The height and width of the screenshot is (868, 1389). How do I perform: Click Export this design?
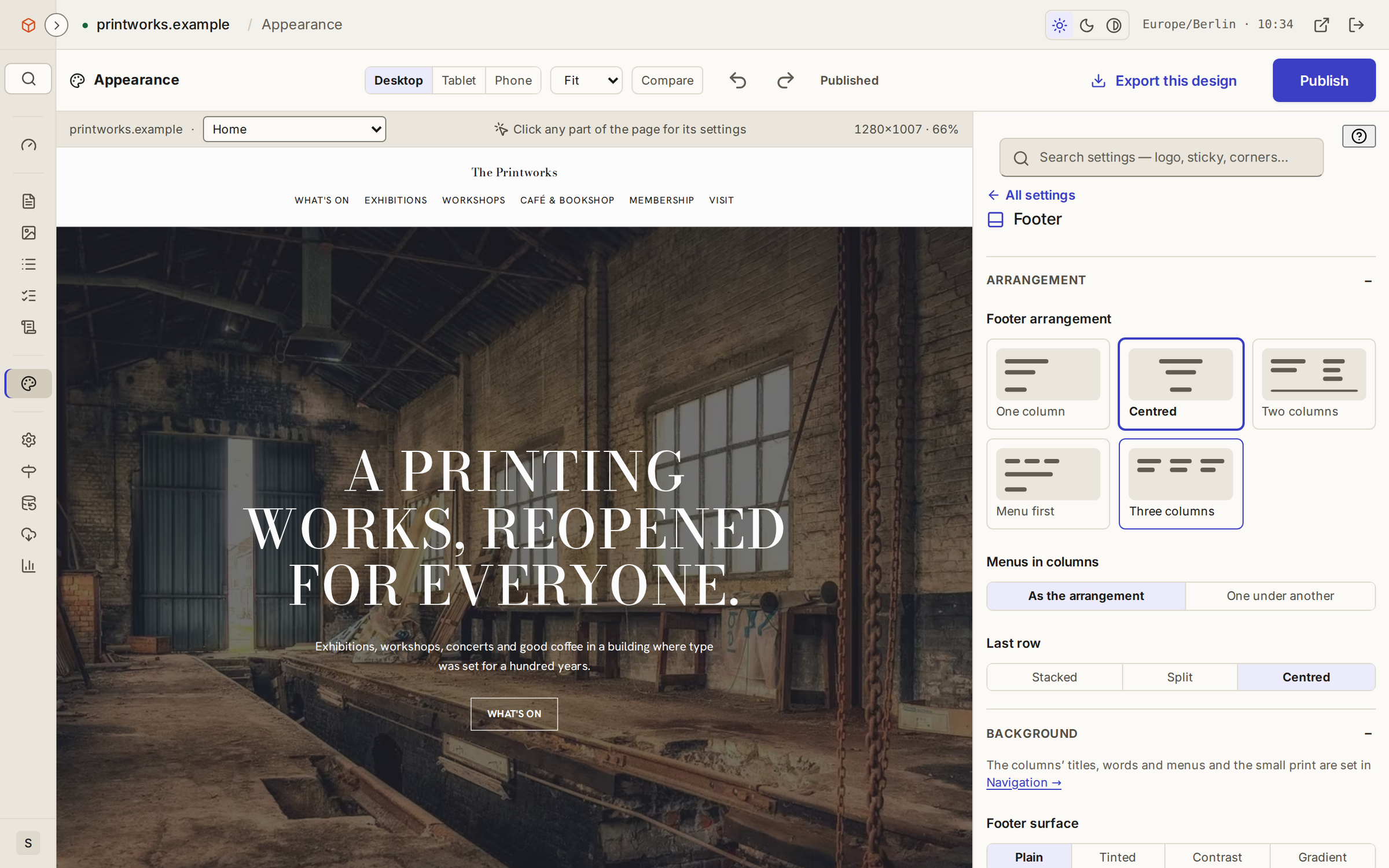point(1163,80)
